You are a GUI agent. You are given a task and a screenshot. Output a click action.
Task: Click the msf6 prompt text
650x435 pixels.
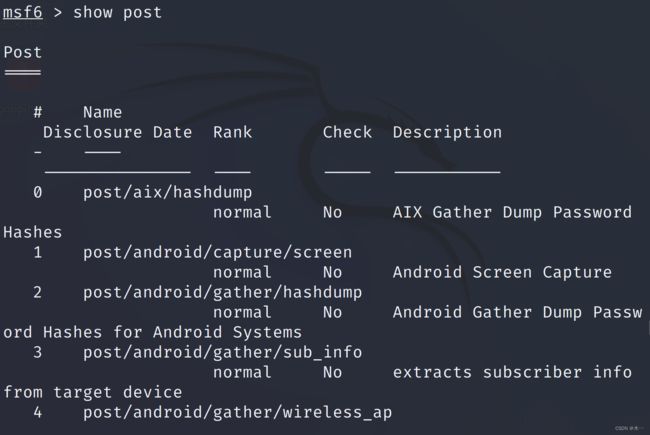[23, 12]
